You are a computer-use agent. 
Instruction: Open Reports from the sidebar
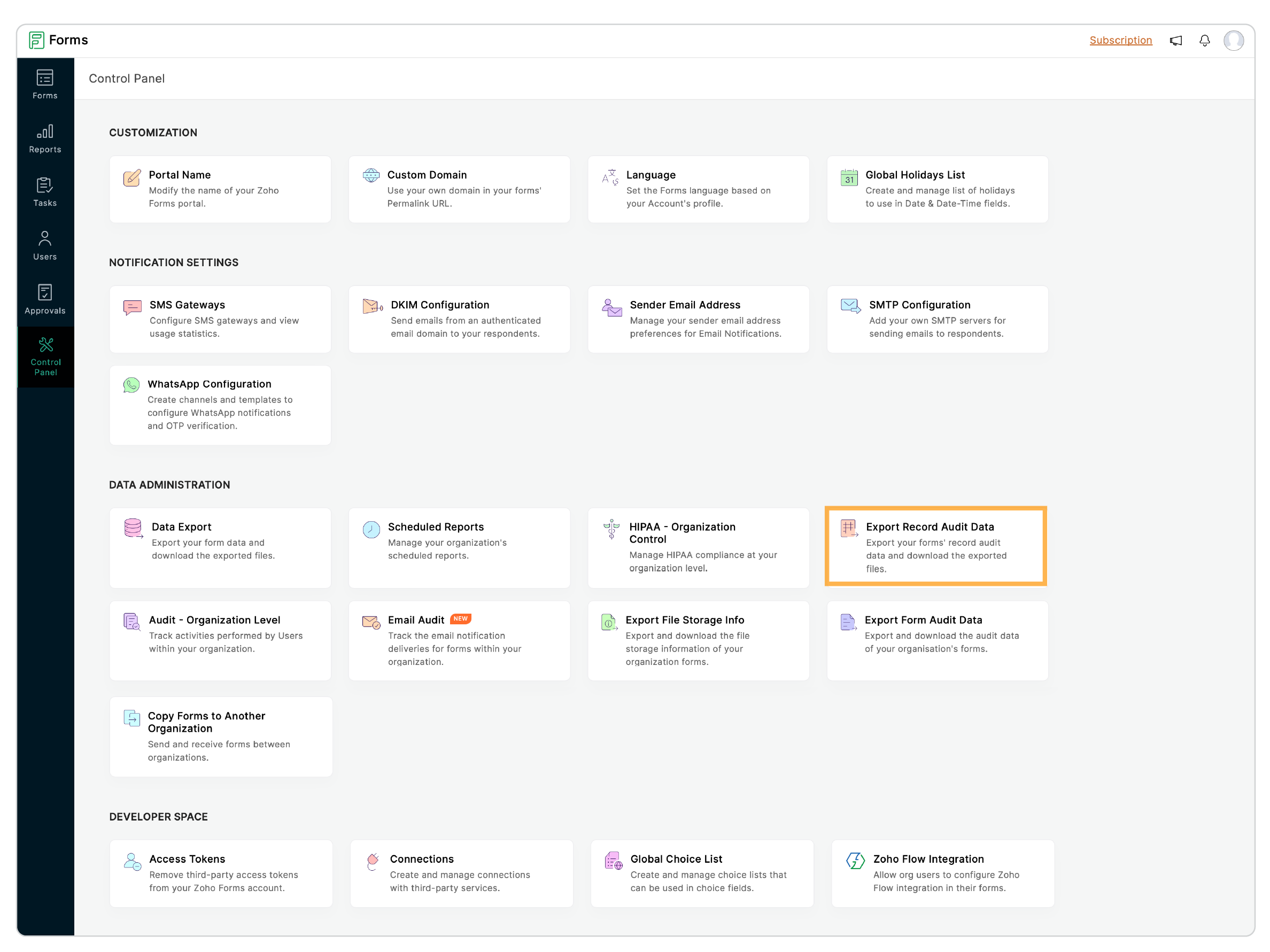coord(45,138)
